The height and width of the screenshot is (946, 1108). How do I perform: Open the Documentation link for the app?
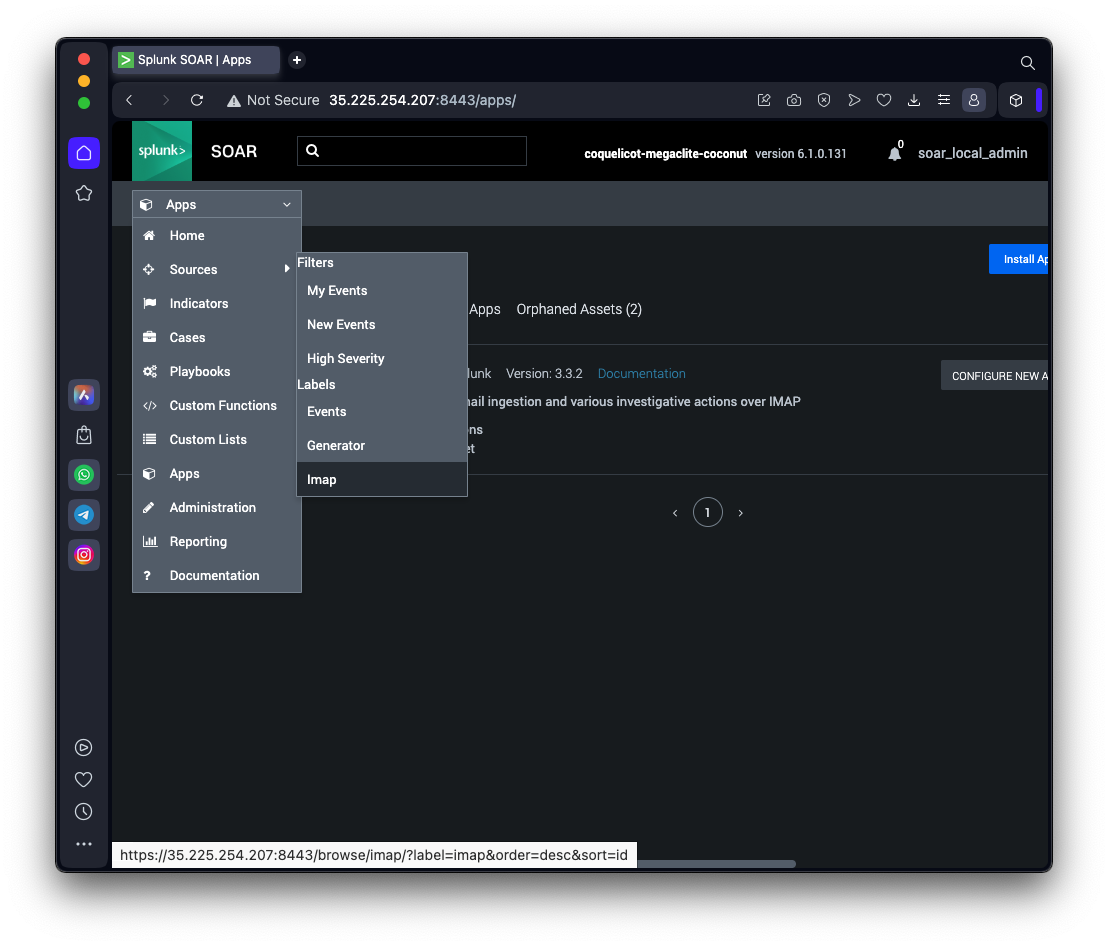point(641,373)
